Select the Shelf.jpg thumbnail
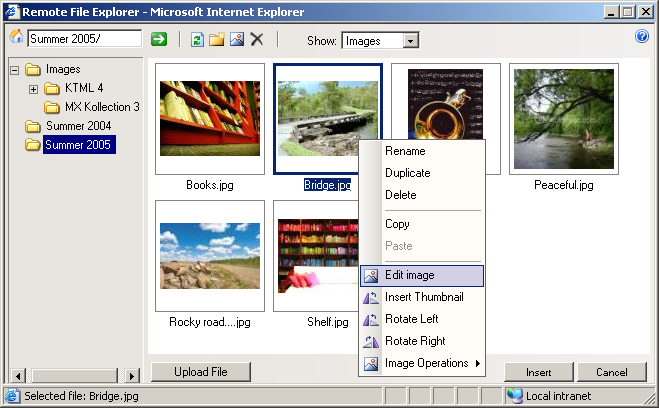The image size is (659, 408). [316, 256]
